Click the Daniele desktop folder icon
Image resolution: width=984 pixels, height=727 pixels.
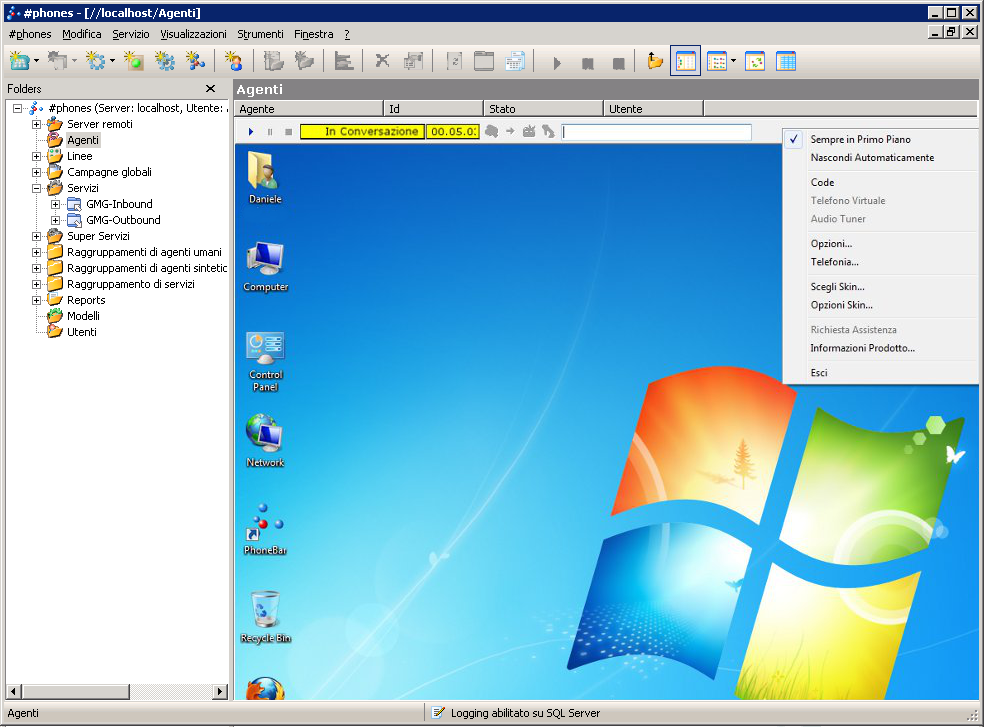[265, 178]
